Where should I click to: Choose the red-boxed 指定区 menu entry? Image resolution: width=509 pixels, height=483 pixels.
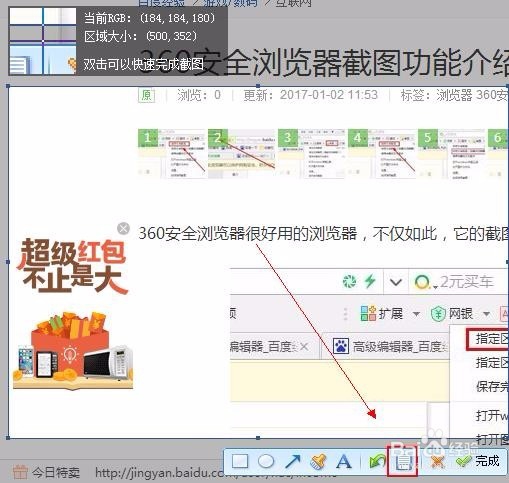pyautogui.click(x=488, y=339)
